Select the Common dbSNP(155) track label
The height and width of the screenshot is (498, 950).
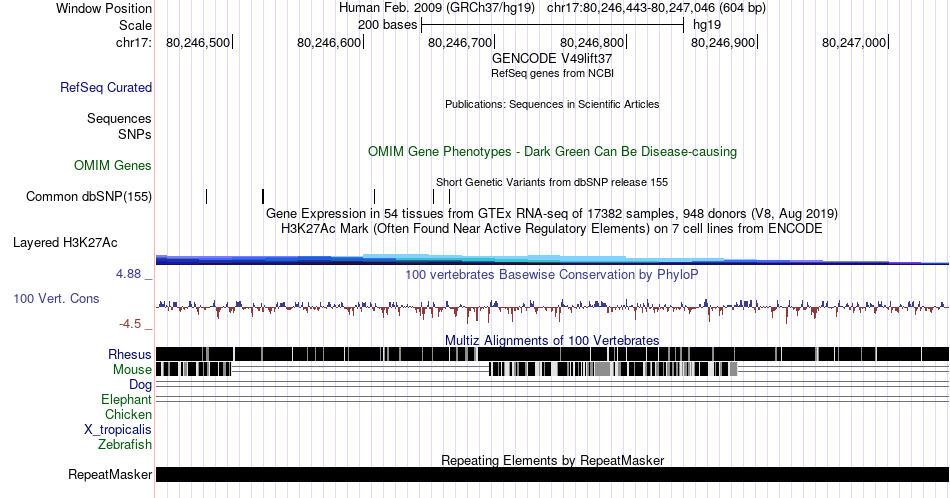[89, 196]
